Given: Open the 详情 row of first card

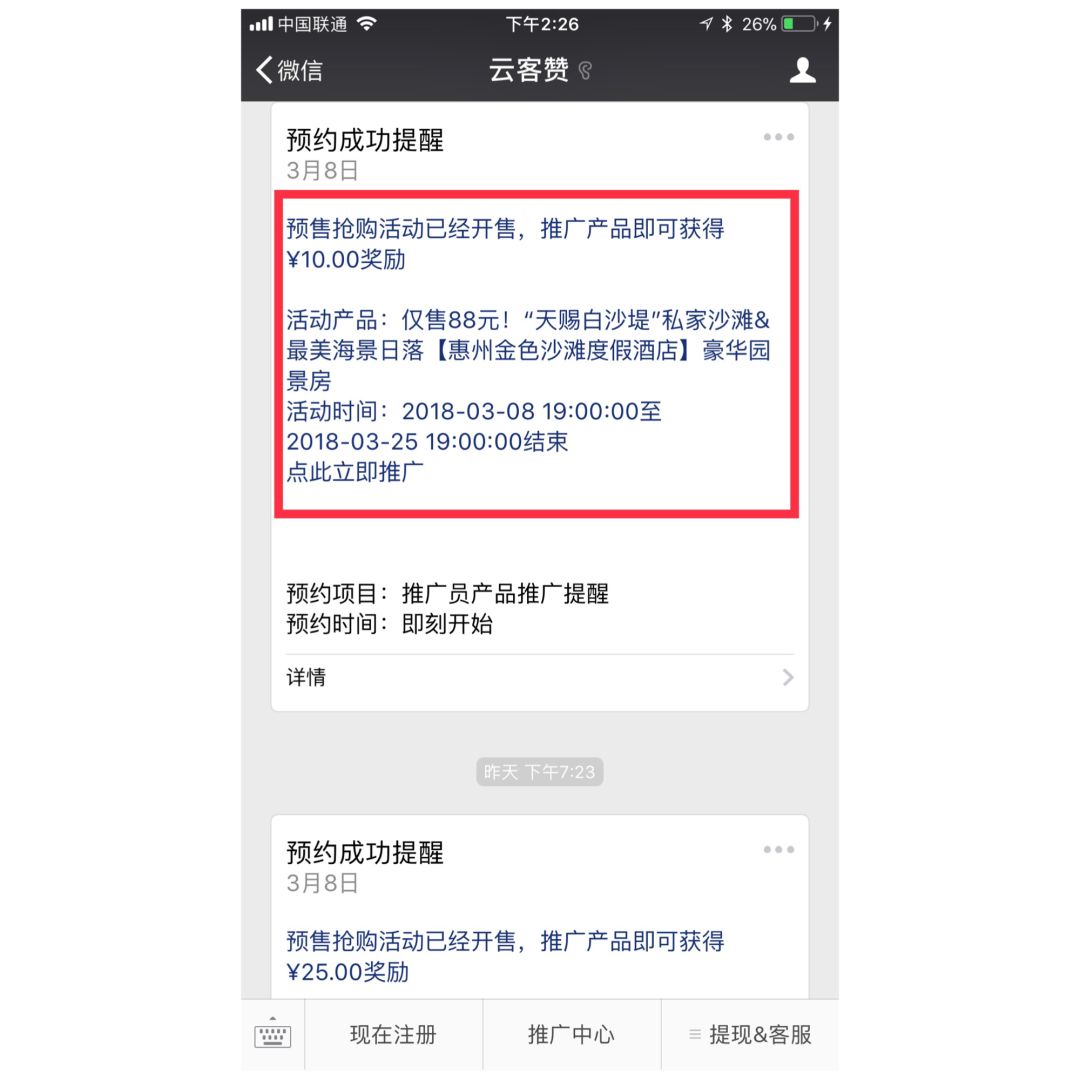Looking at the screenshot, I should [x=540, y=678].
